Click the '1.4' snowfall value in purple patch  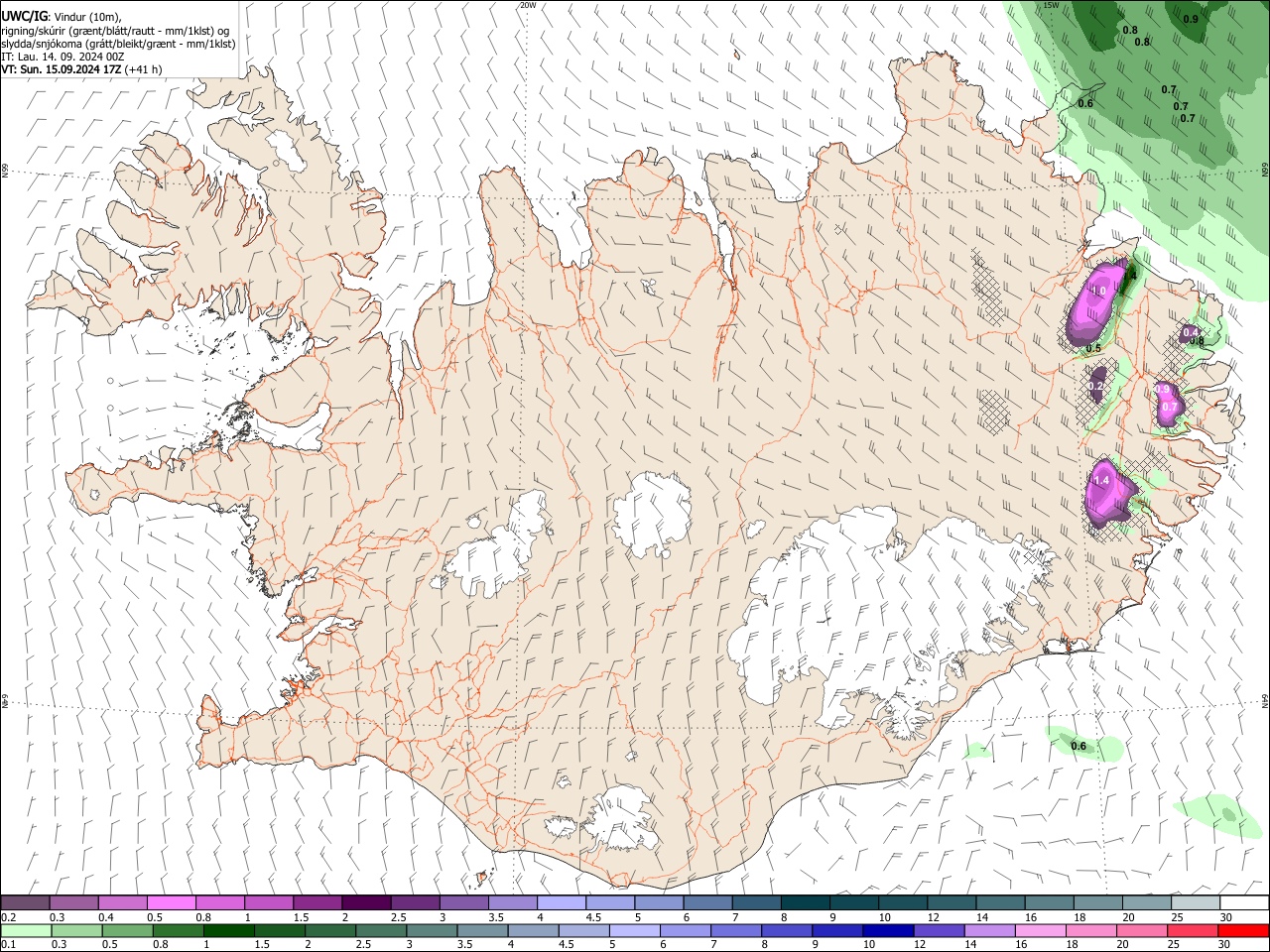pos(1100,480)
